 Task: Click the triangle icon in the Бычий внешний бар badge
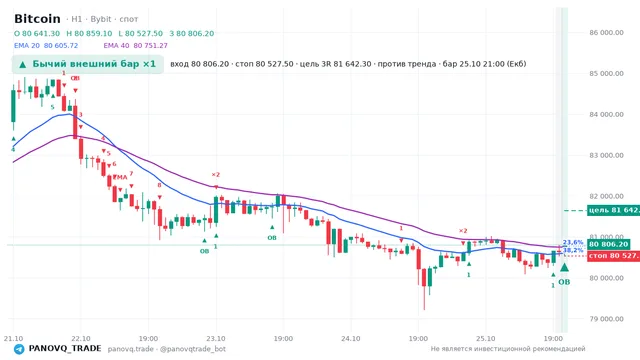click(x=23, y=64)
